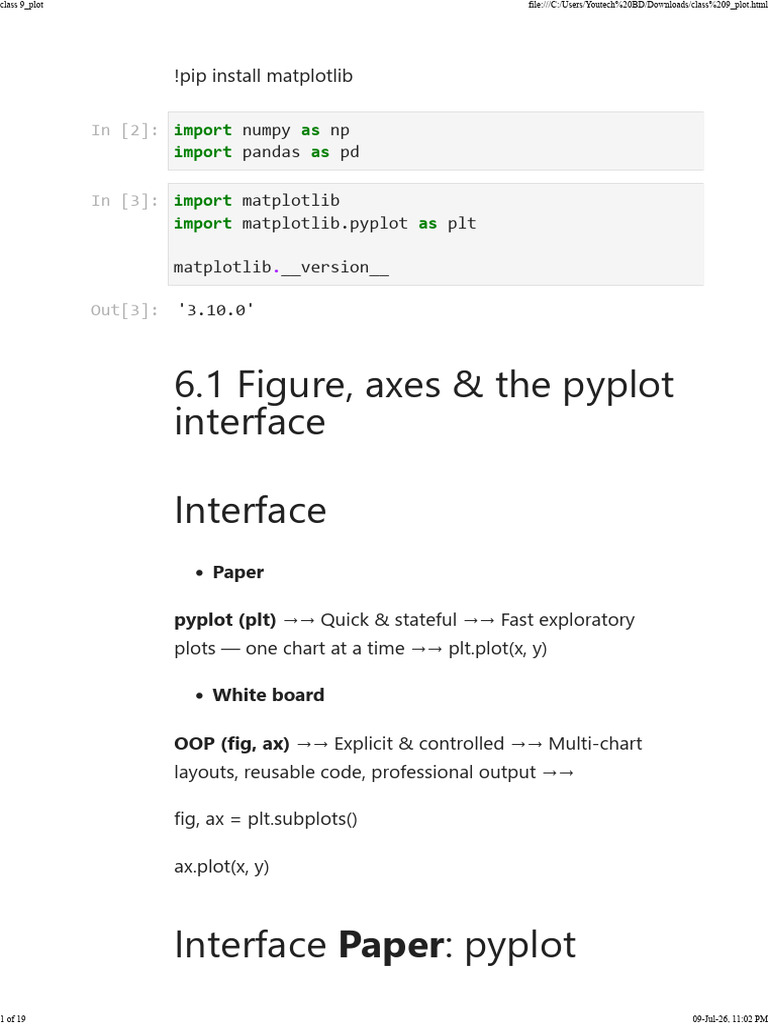
Task: Click the 'import numpy as np' code line
Action: point(261,130)
